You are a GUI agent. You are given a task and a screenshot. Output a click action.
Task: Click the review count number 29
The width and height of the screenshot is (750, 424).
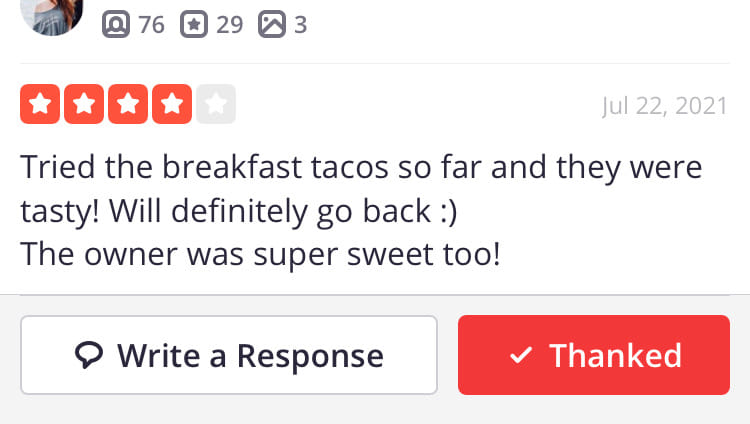pos(229,24)
